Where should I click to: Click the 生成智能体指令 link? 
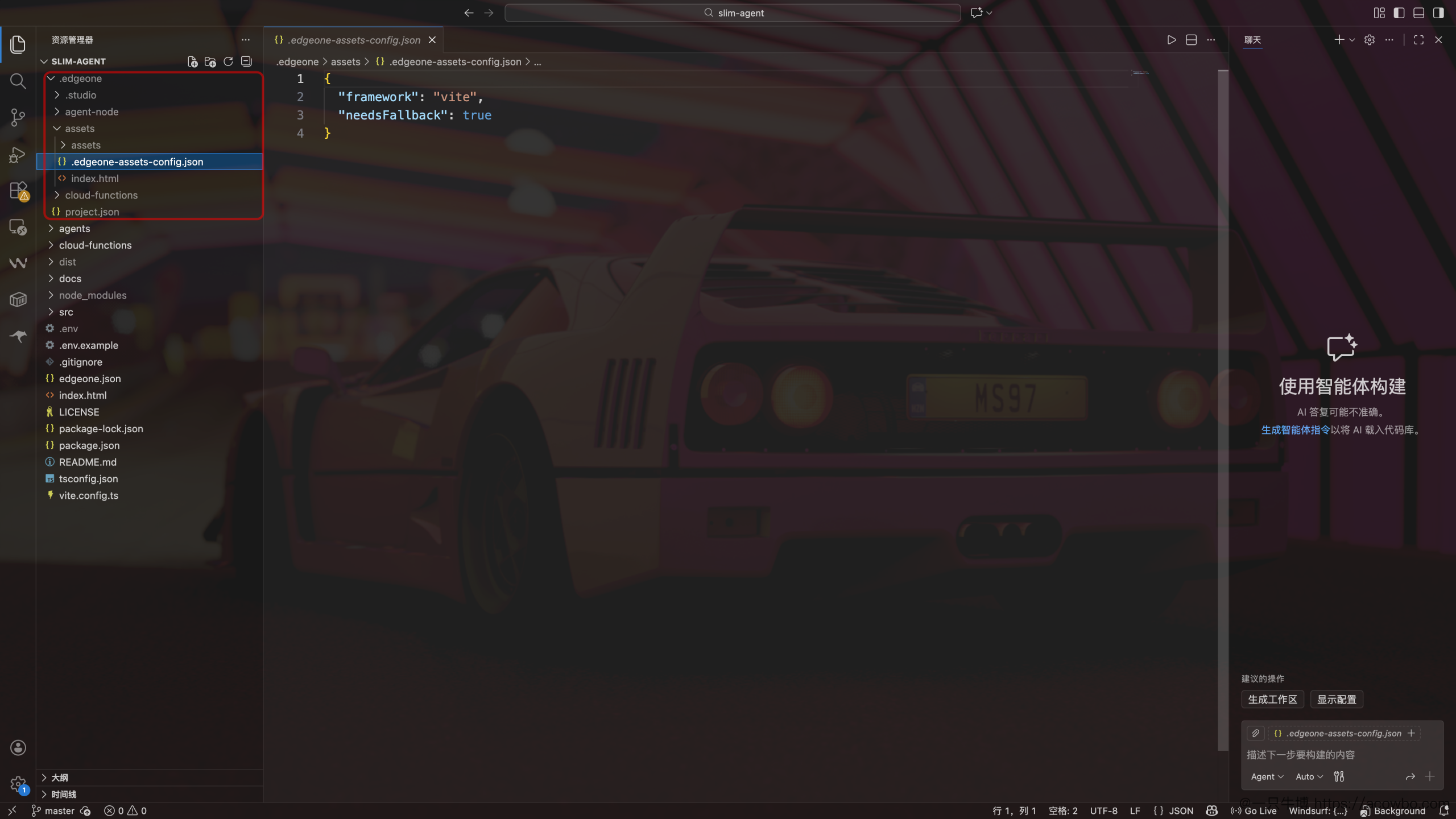coord(1295,430)
